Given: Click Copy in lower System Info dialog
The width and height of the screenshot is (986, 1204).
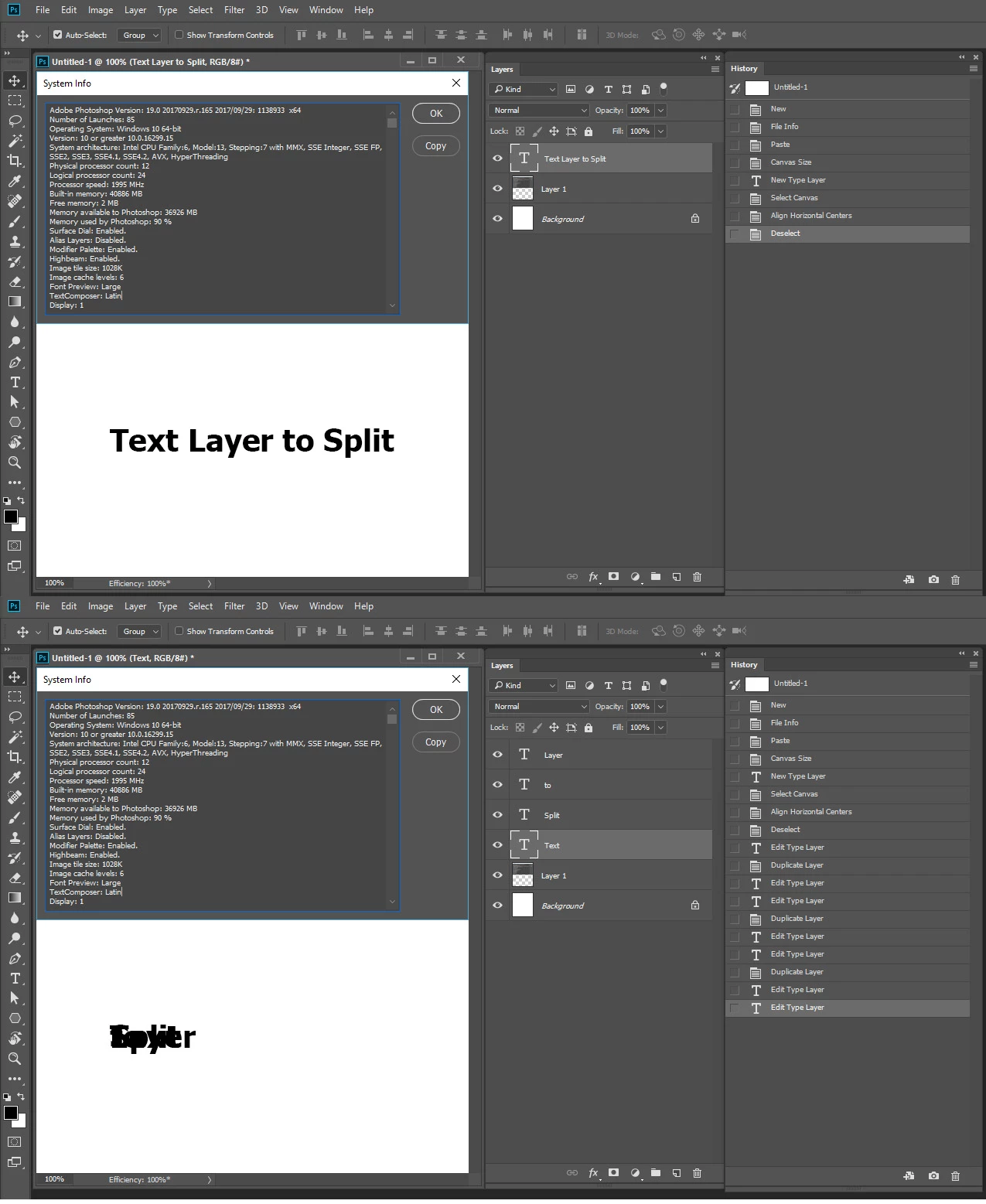Looking at the screenshot, I should click(x=436, y=742).
